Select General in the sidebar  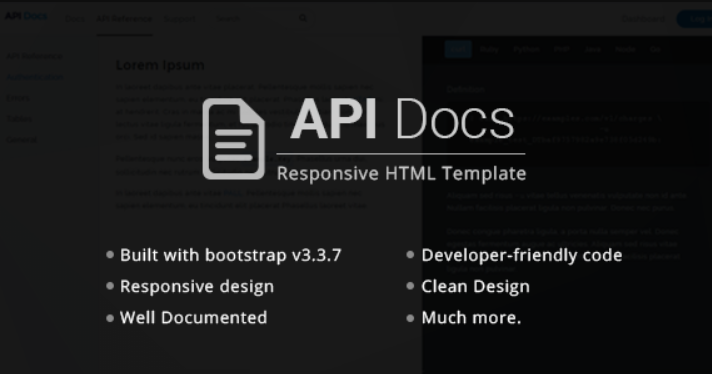[22, 140]
